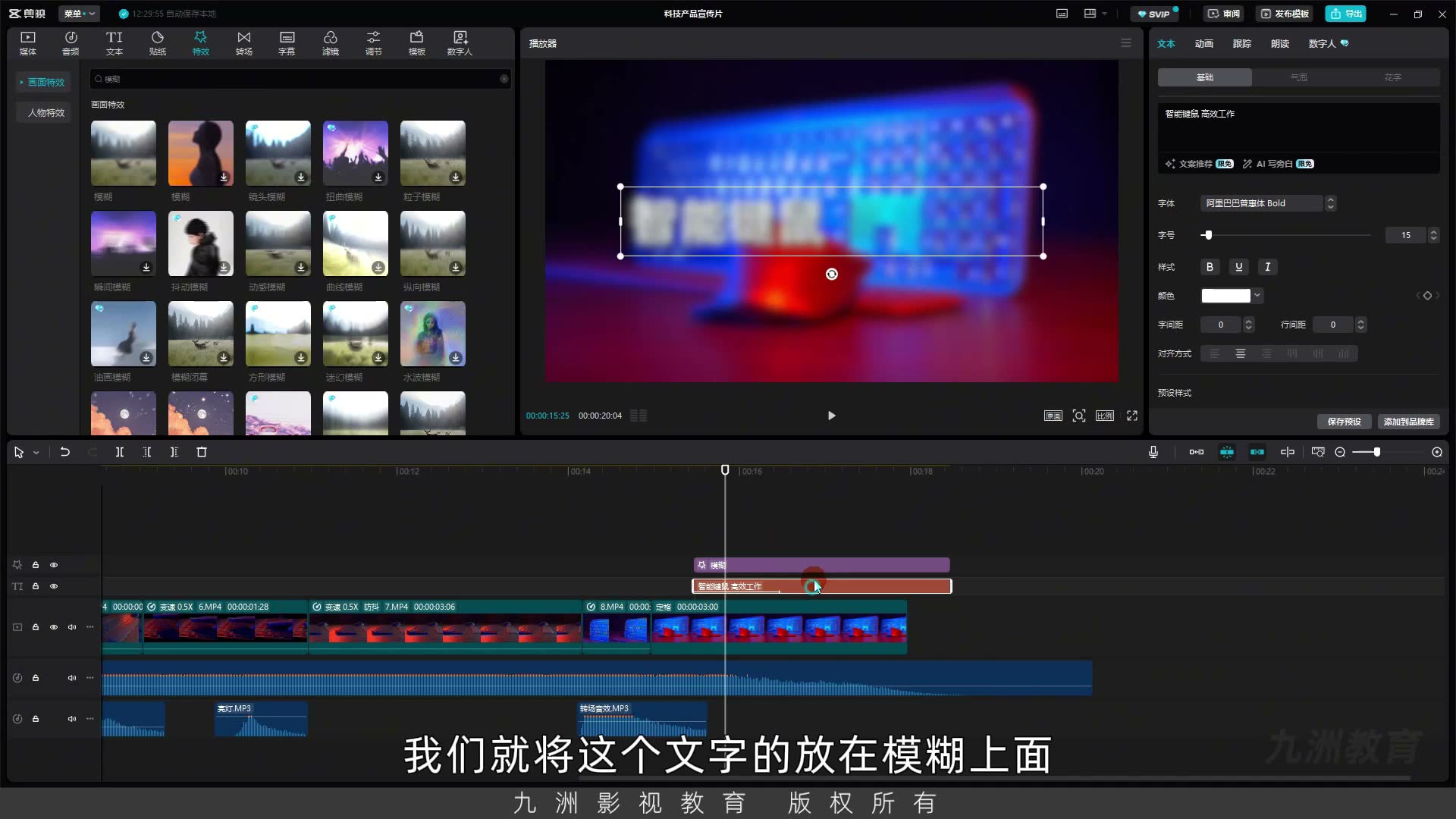Click the microphone record voiceover icon

pos(1153,452)
